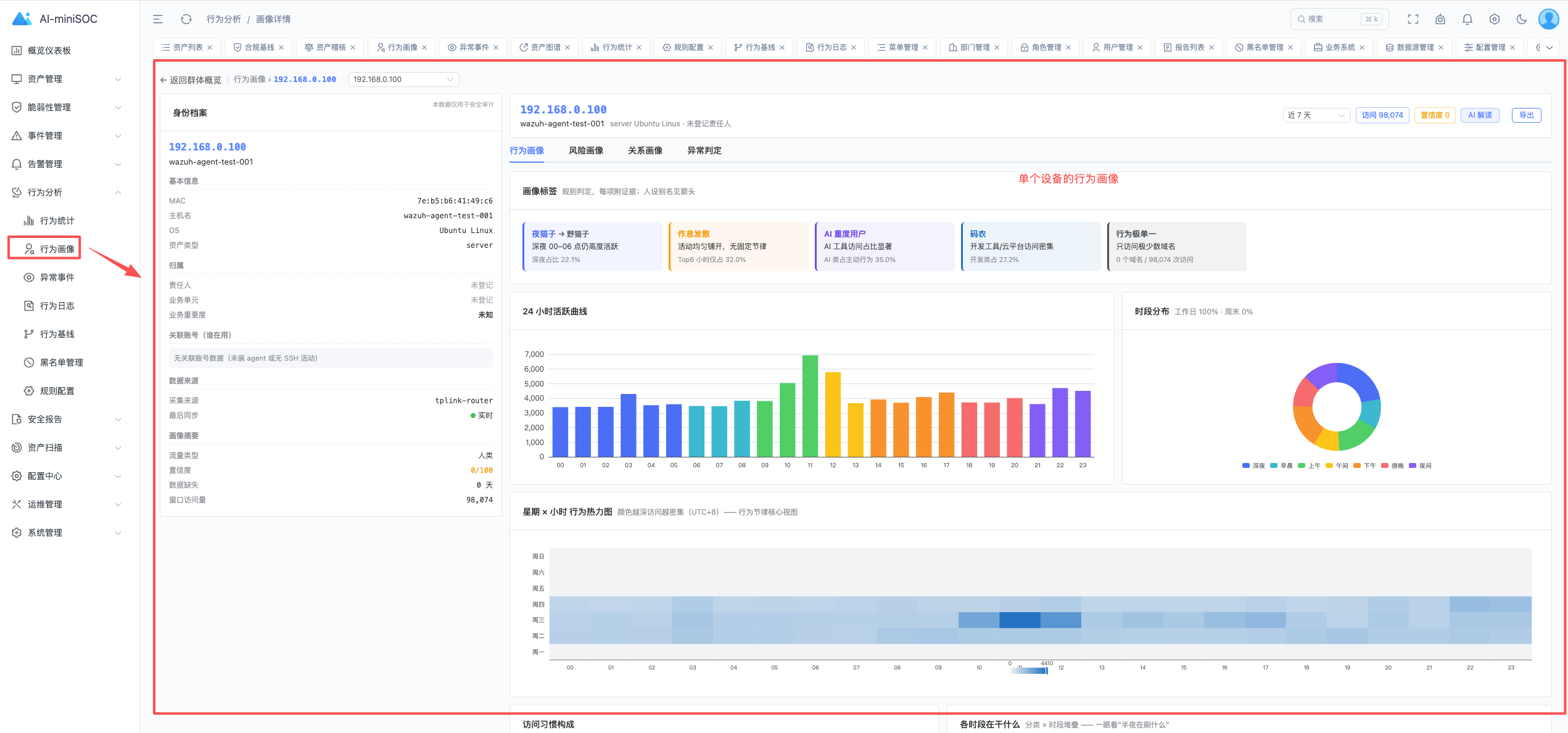Click 返回群体概览 back link
Image resolution: width=1568 pixels, height=733 pixels.
click(191, 80)
